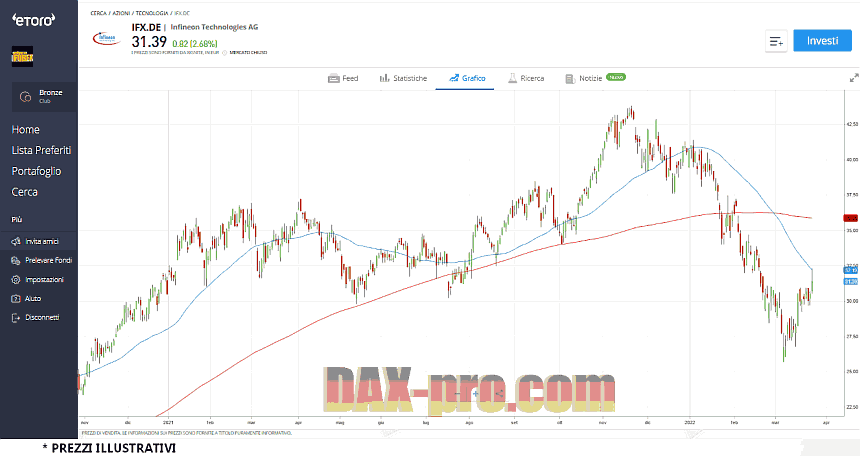Click the eToro logo
The height and width of the screenshot is (456, 860).
coord(33,20)
